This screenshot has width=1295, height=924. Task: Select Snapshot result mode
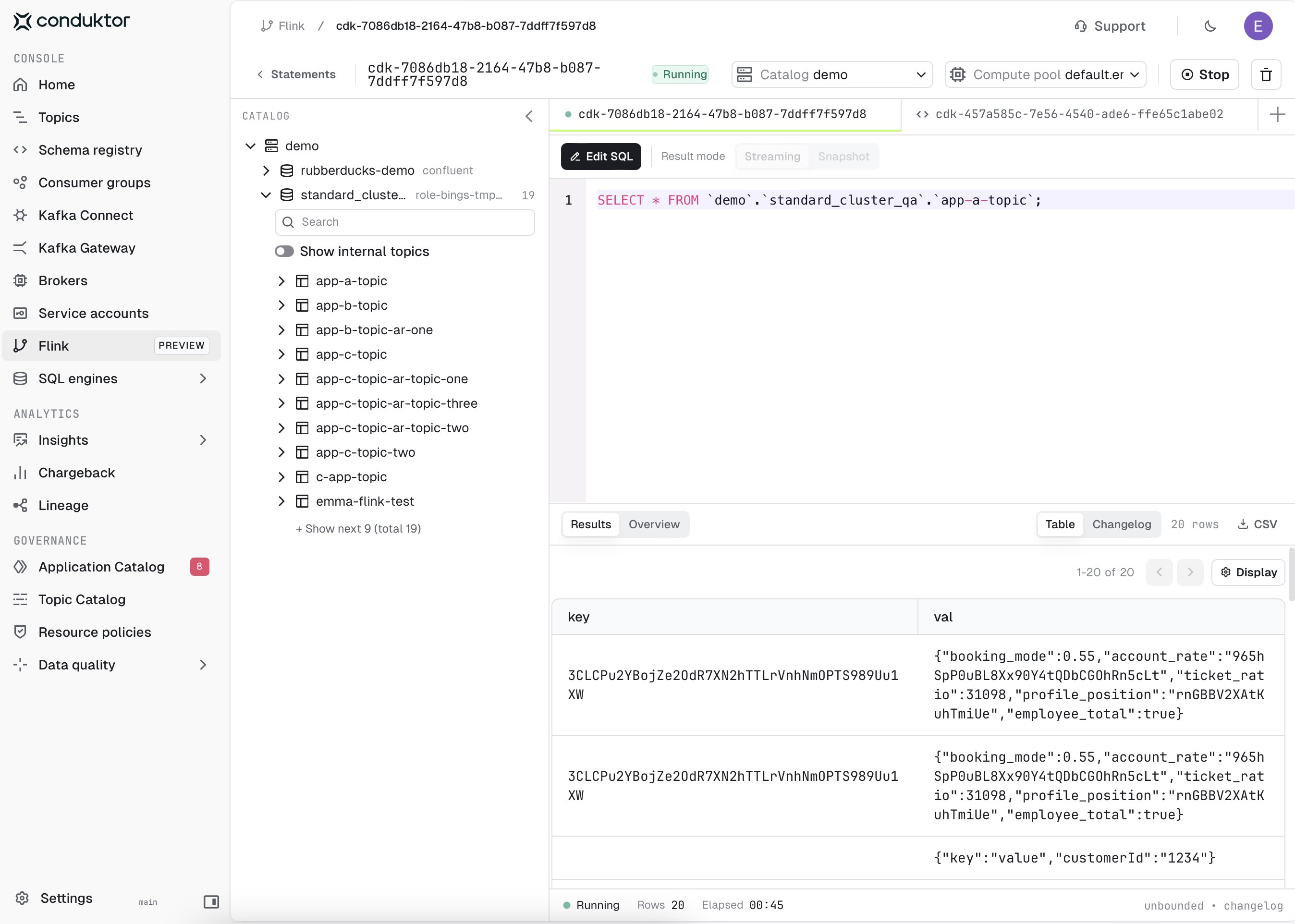click(x=844, y=157)
